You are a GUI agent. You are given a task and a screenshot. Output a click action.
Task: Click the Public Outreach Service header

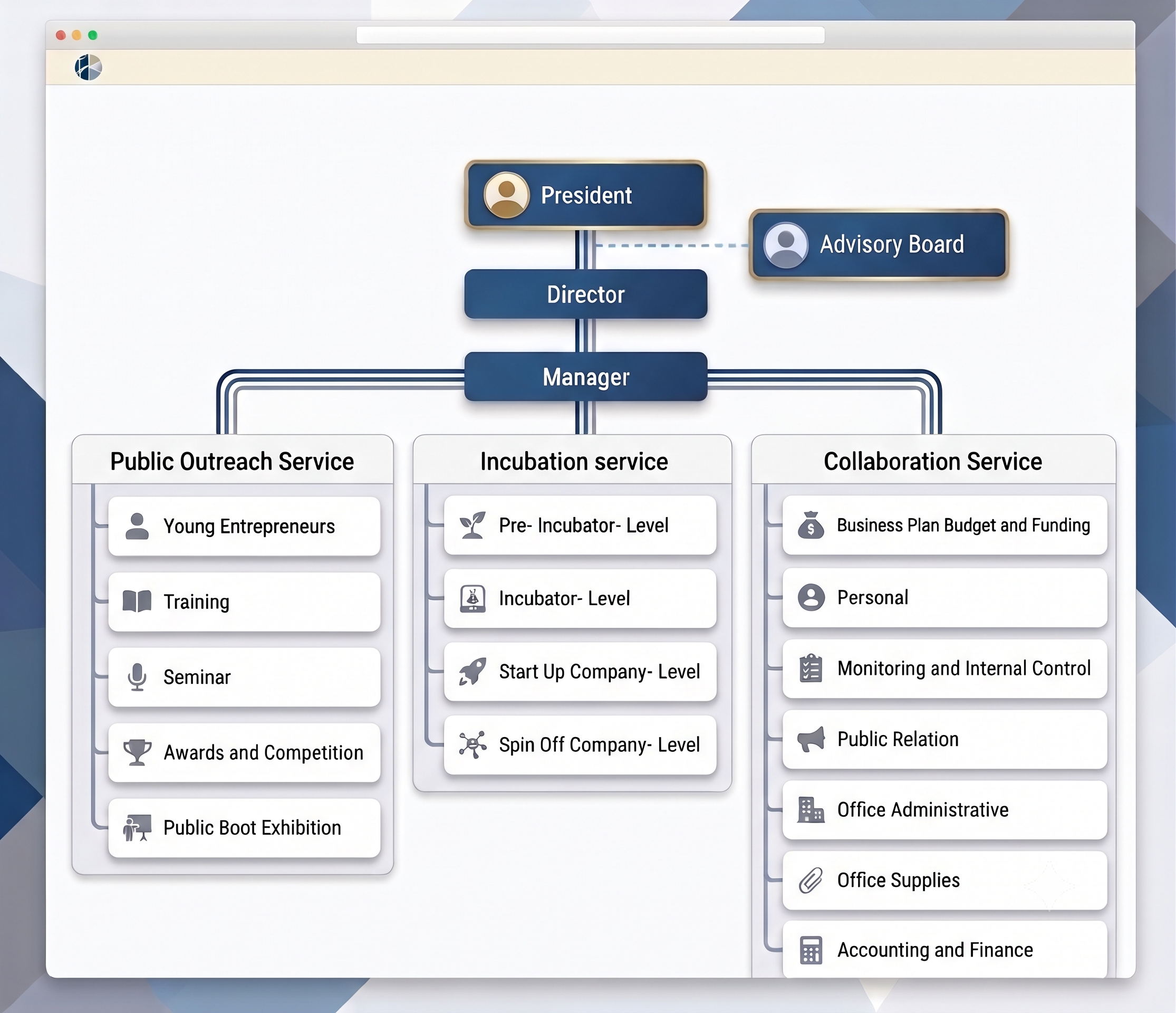coord(232,461)
